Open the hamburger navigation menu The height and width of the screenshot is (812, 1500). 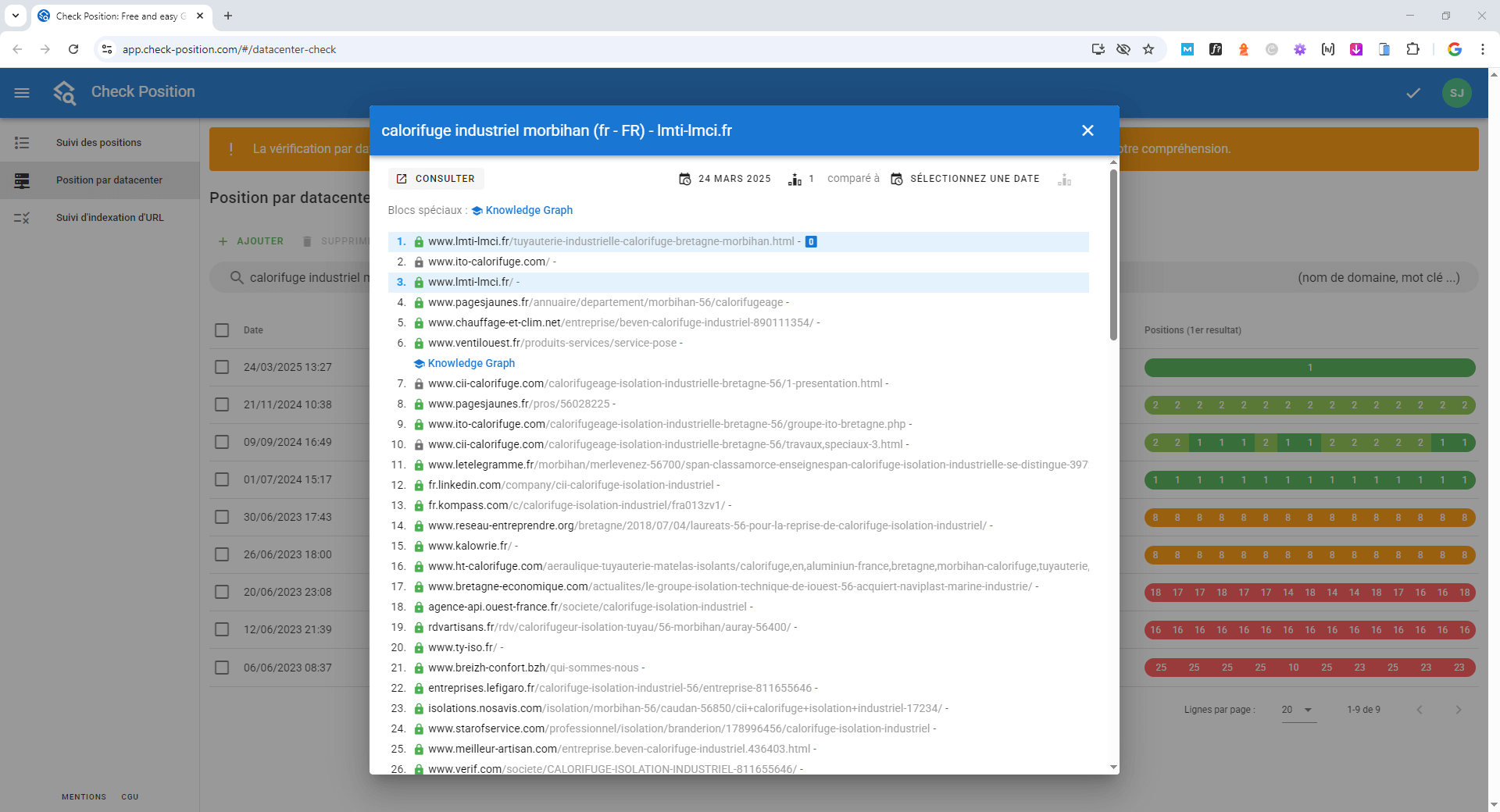[22, 93]
